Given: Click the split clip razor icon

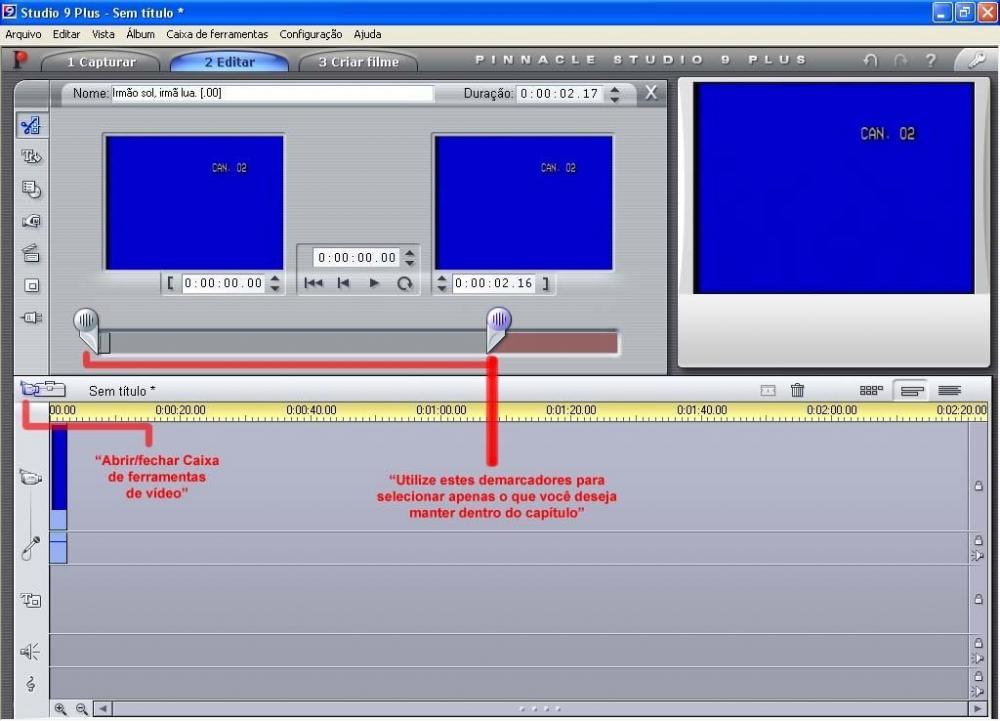Looking at the screenshot, I should pyautogui.click(x=768, y=390).
